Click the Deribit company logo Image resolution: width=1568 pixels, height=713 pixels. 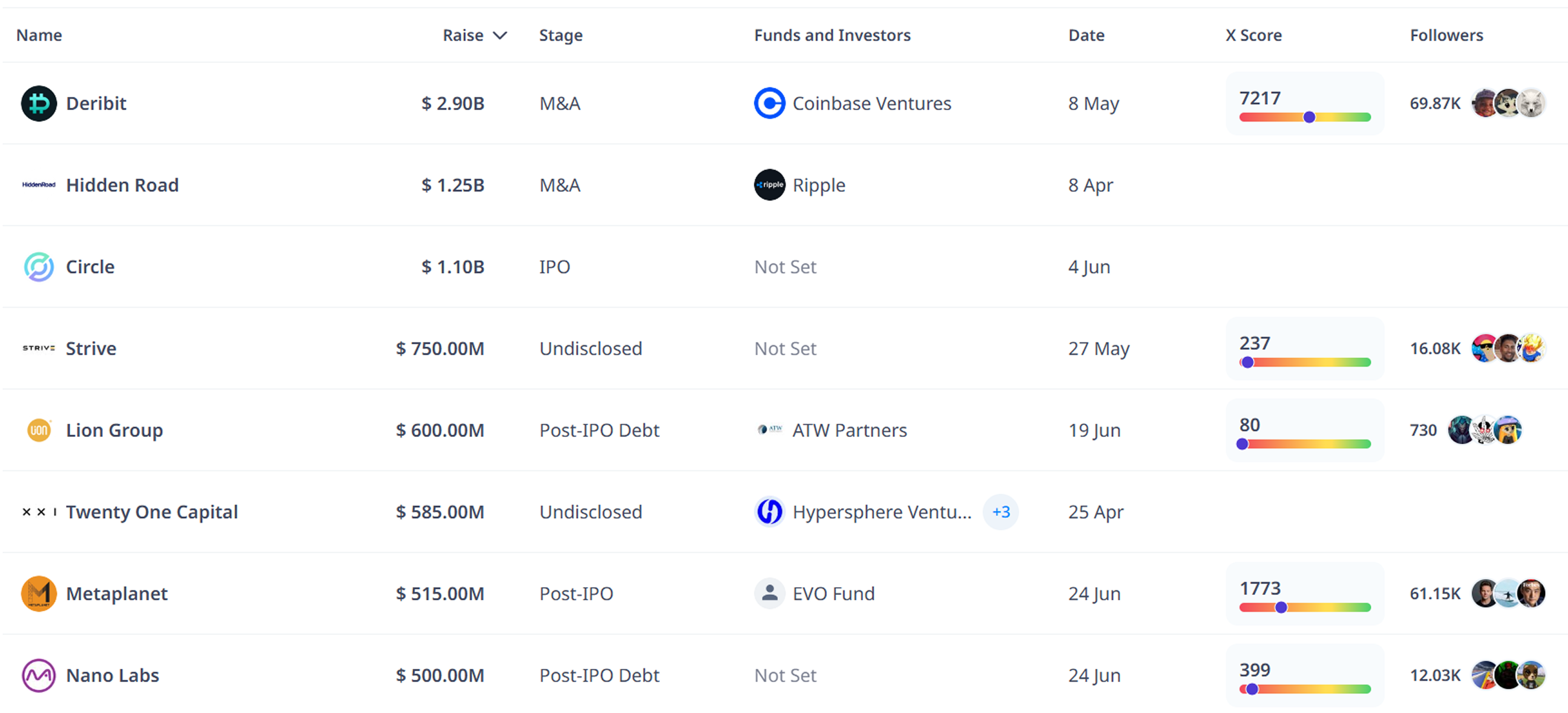[x=38, y=103]
